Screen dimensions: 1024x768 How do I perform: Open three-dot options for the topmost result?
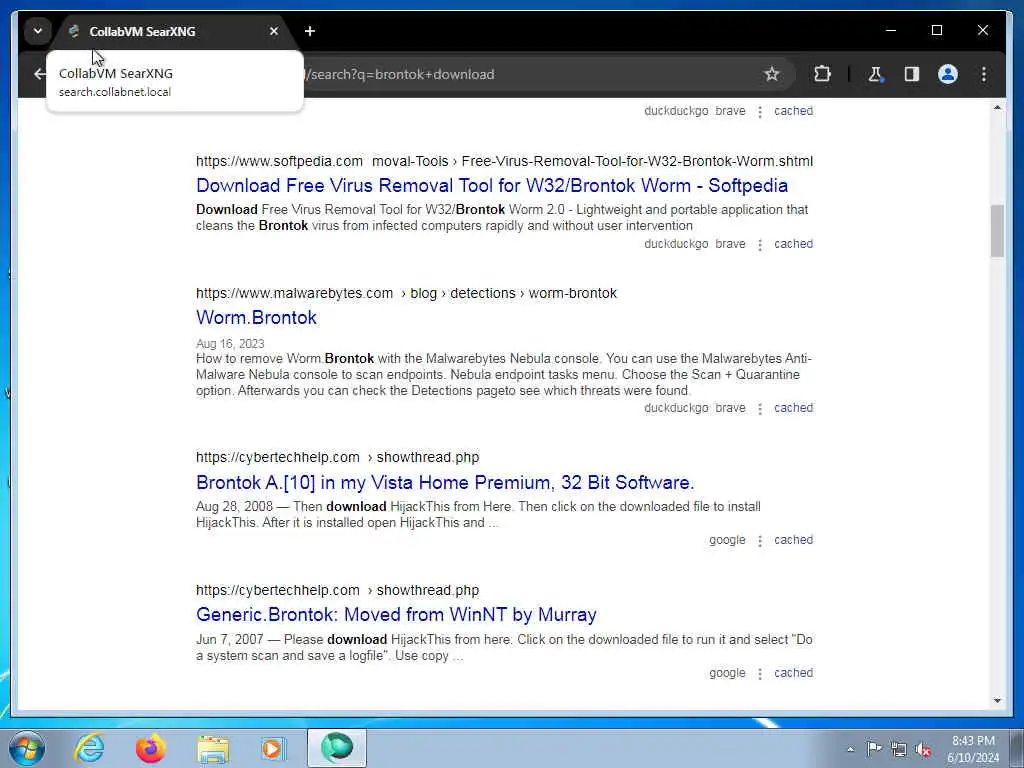760,112
